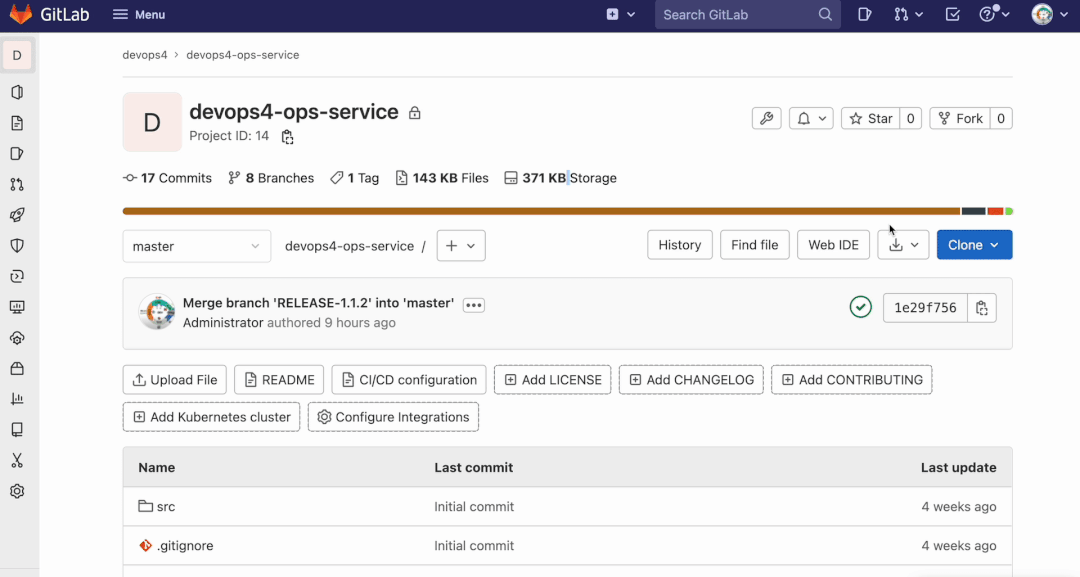Screen dimensions: 1080x577
Task: Expand commit description ellipsis
Action: pyautogui.click(x=473, y=305)
